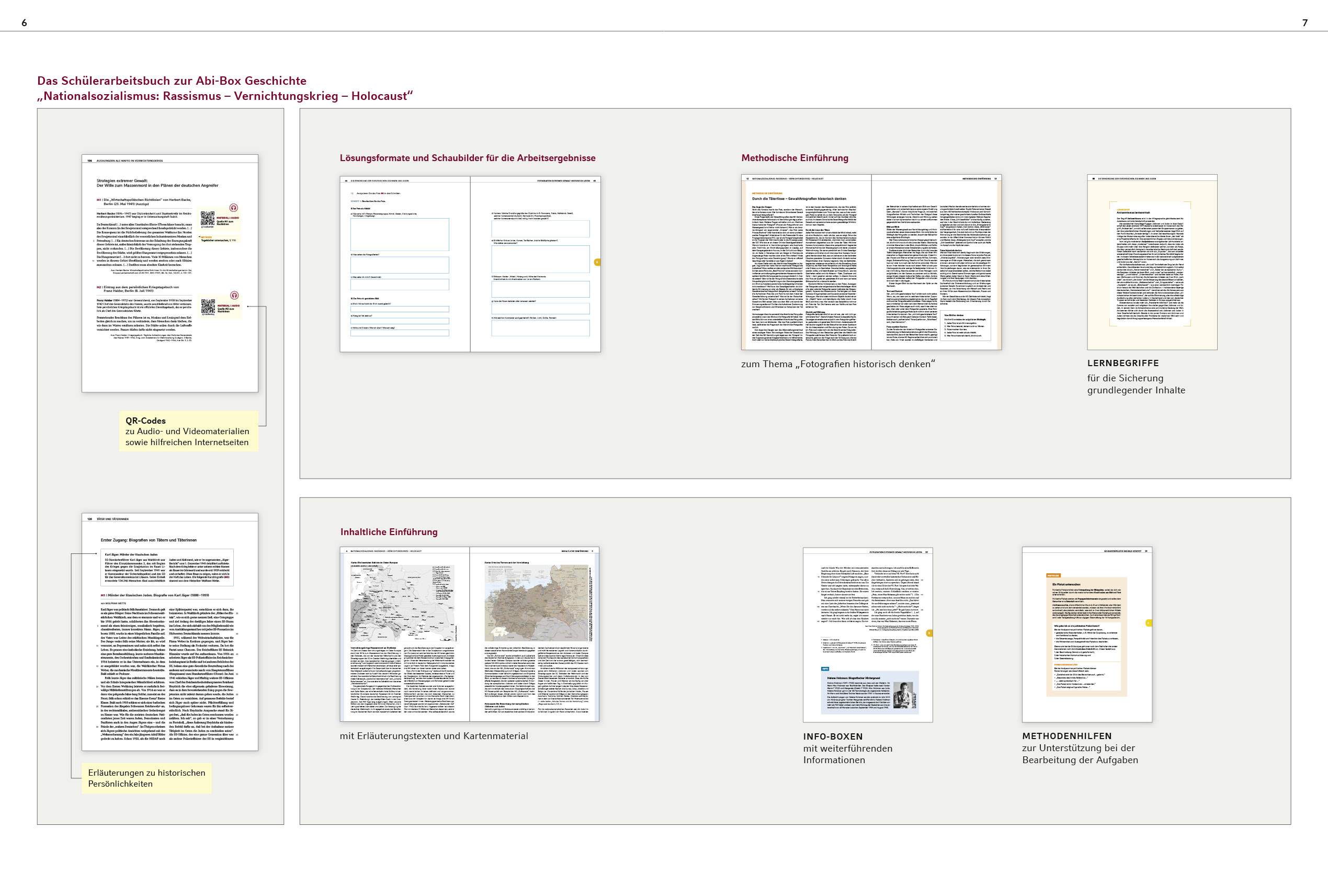Click the portrait photo in the blue info box

[x=903, y=696]
